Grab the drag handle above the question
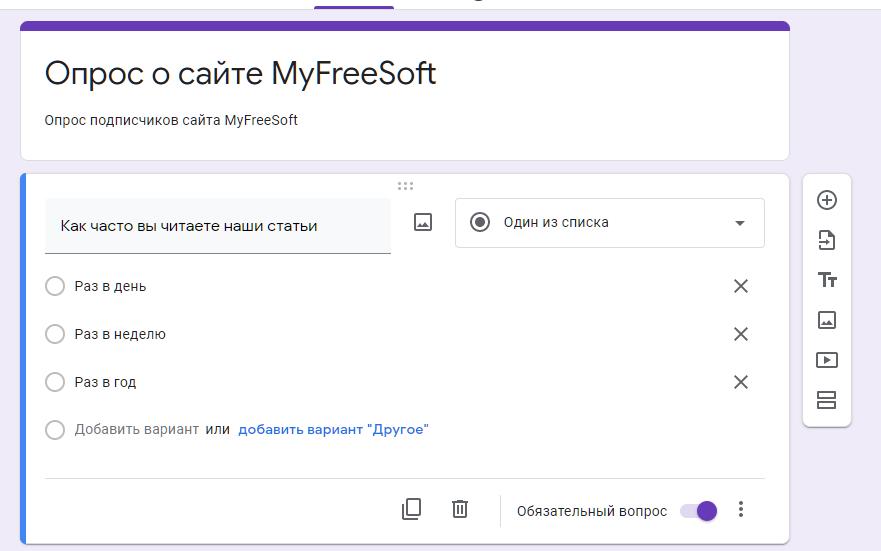This screenshot has height=551, width=881. (405, 186)
